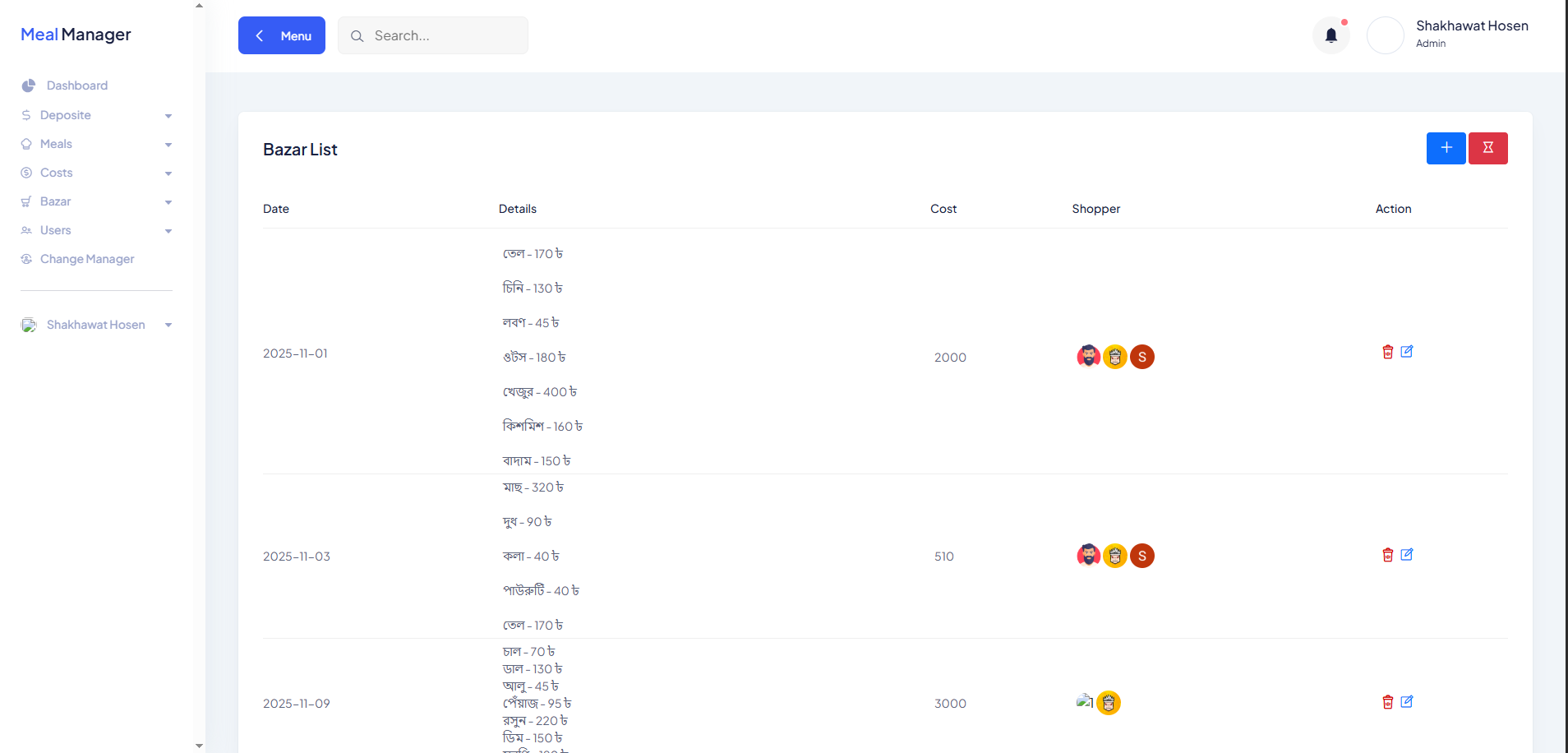Expand the Bazar sidebar menu

point(96,201)
